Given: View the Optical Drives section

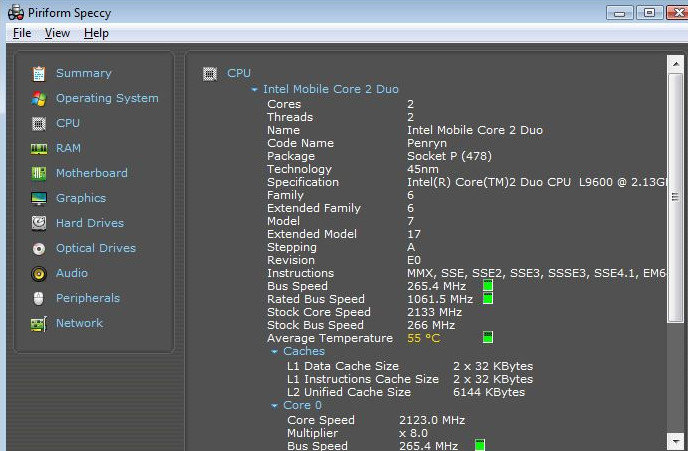Looking at the screenshot, I should point(96,248).
